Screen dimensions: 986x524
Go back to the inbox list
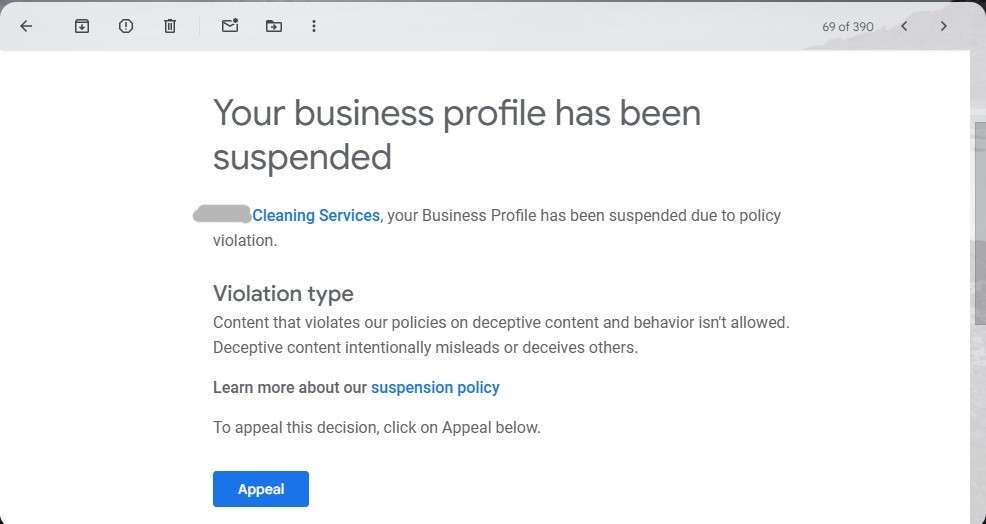(x=26, y=26)
